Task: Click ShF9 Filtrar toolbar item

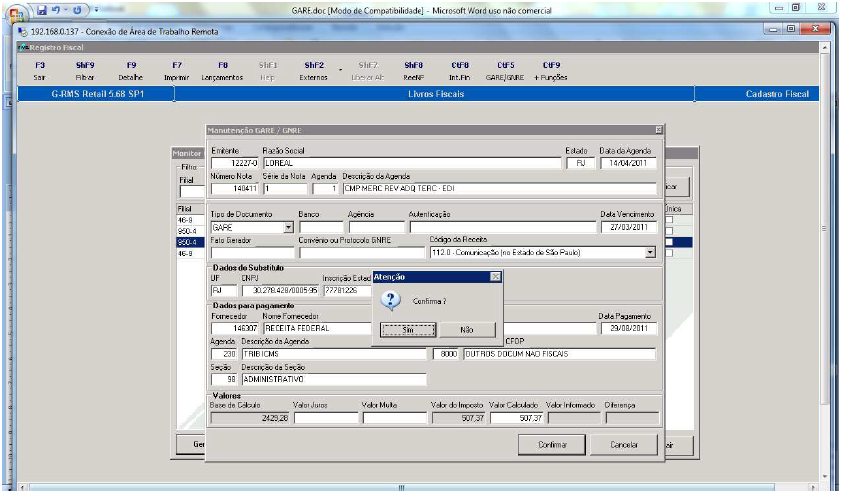Action: 85,71
